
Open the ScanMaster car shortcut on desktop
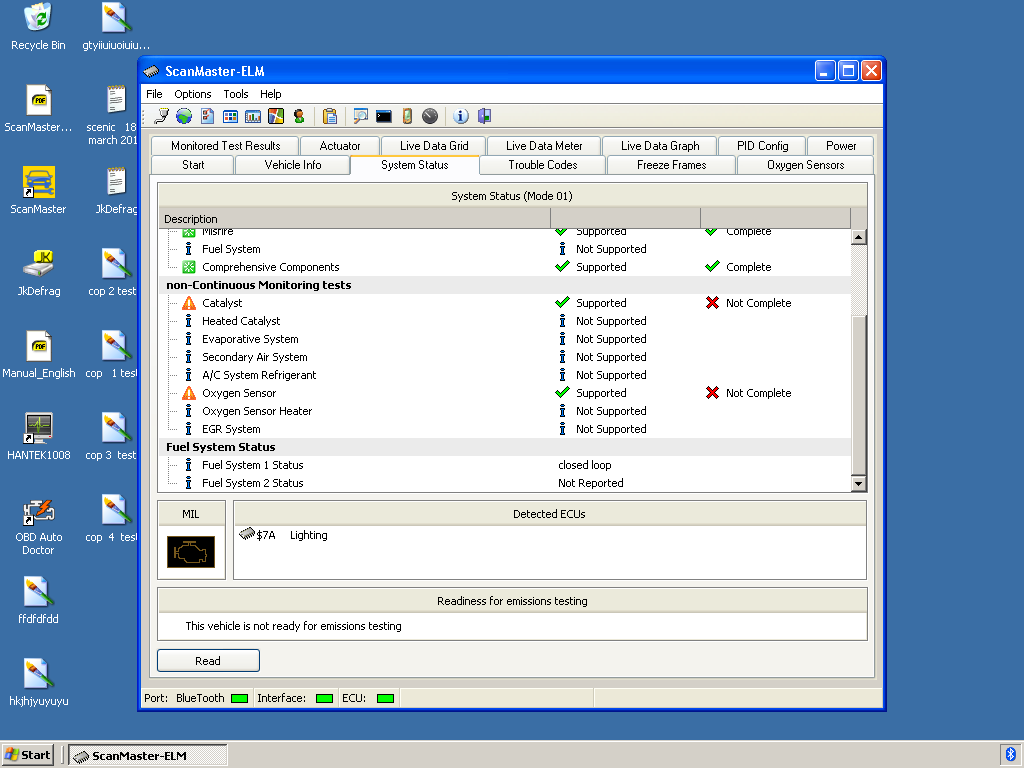click(38, 190)
